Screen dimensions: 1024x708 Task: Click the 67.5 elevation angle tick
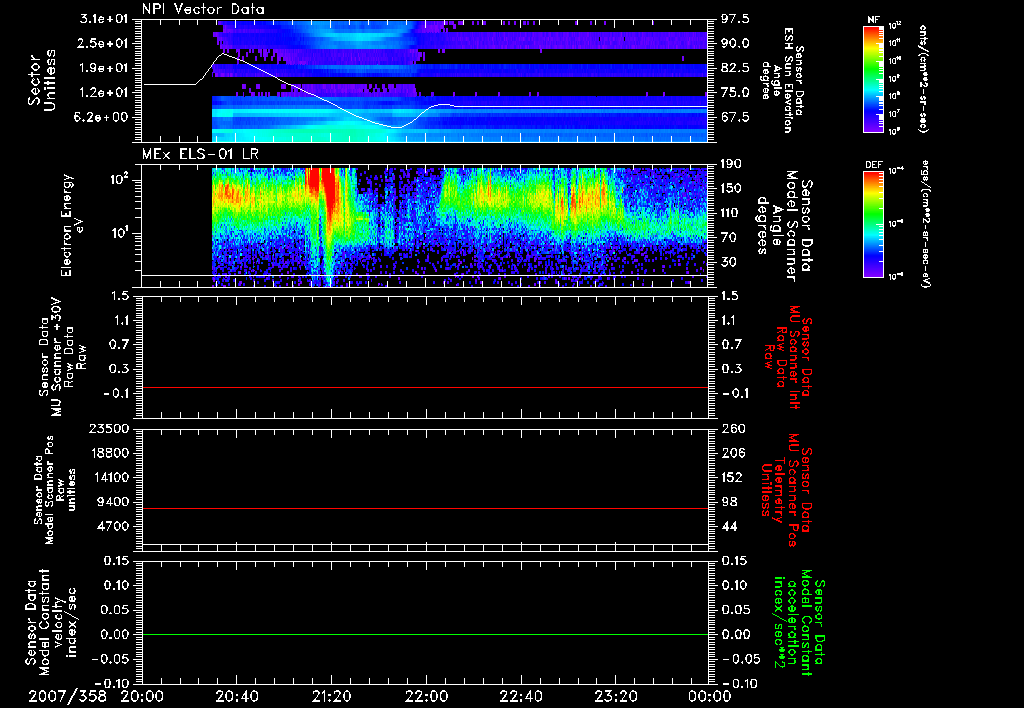pyautogui.click(x=735, y=118)
